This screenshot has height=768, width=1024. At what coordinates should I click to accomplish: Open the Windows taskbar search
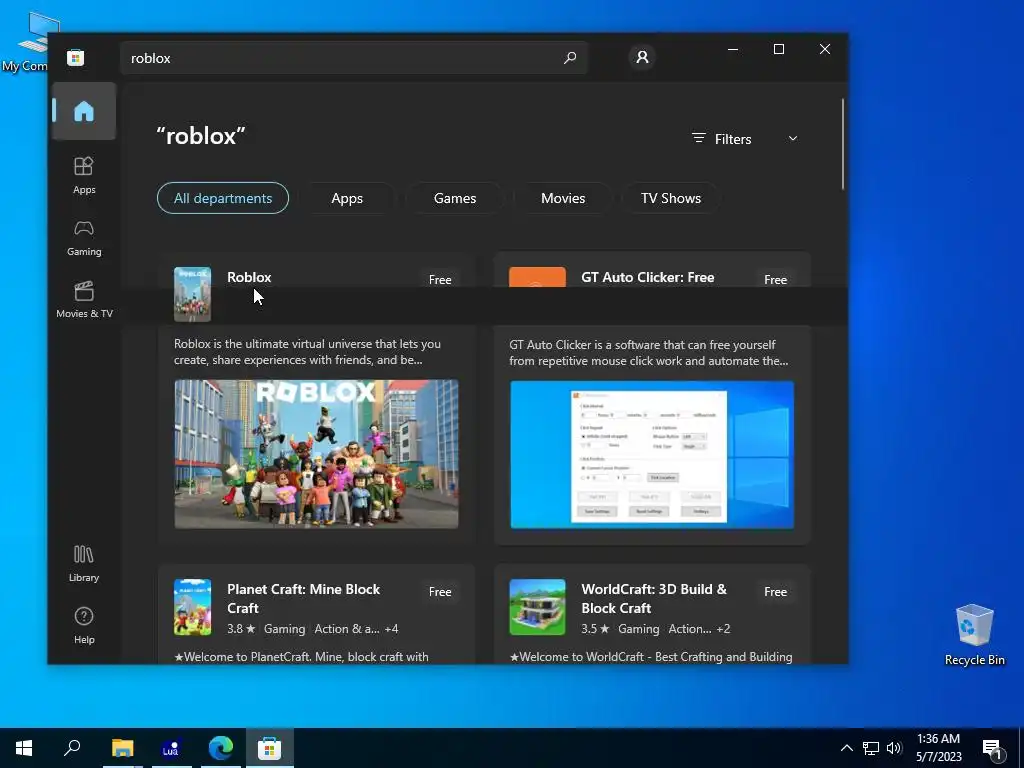click(72, 748)
